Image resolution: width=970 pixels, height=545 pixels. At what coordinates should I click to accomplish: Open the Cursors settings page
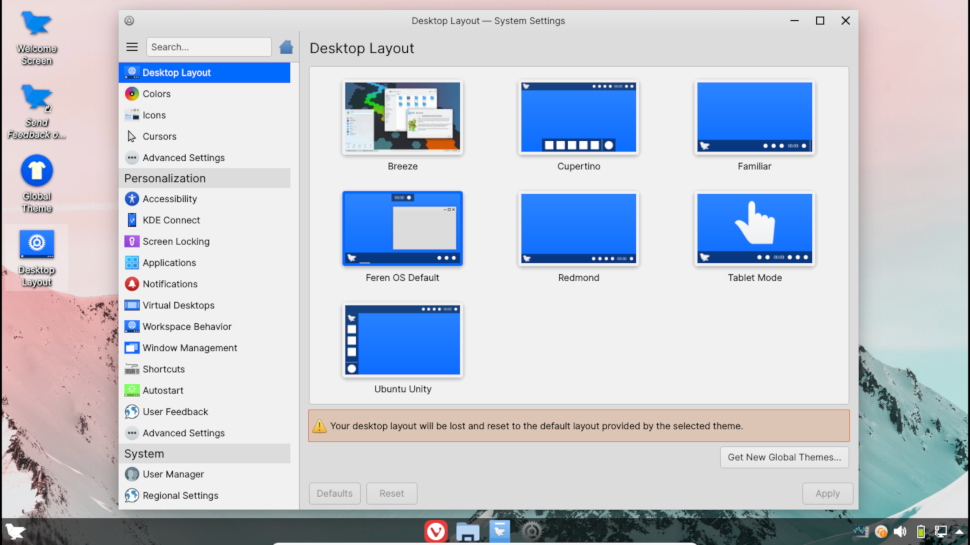point(204,136)
